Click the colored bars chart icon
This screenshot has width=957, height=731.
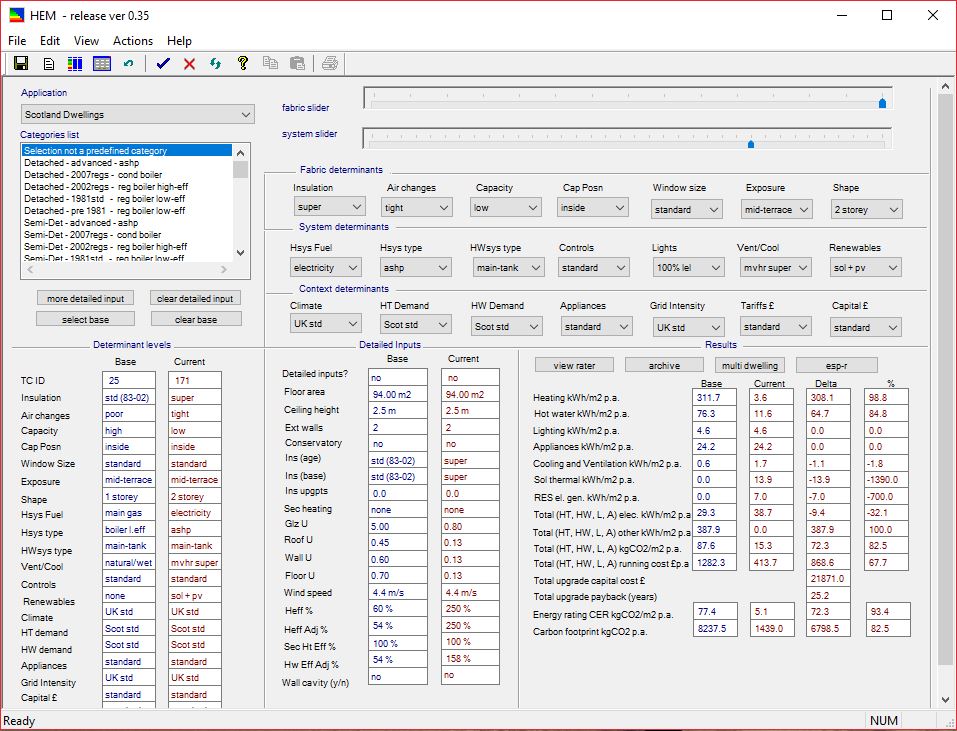[x=75, y=64]
